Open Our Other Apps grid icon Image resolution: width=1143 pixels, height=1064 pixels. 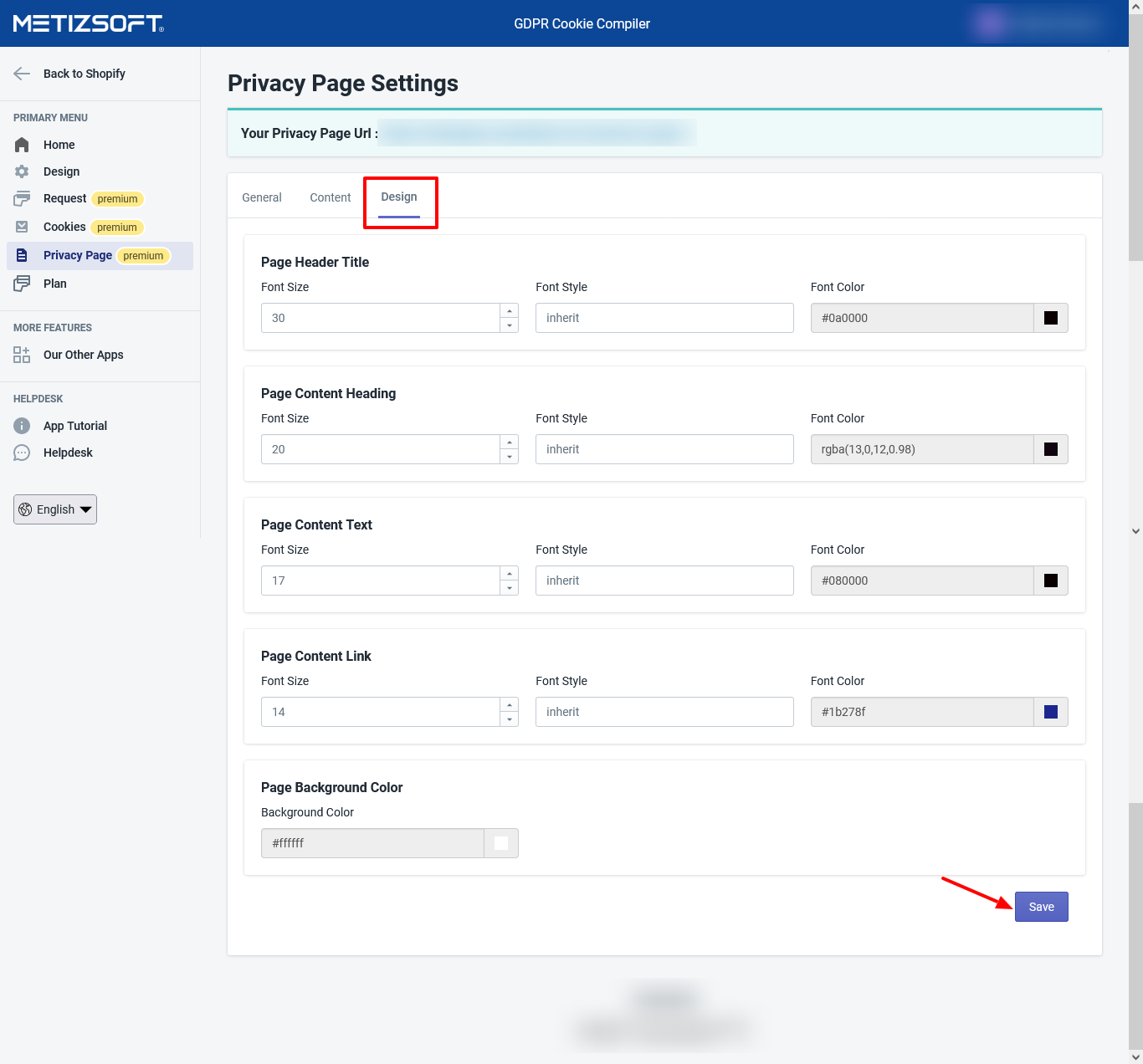[x=22, y=355]
